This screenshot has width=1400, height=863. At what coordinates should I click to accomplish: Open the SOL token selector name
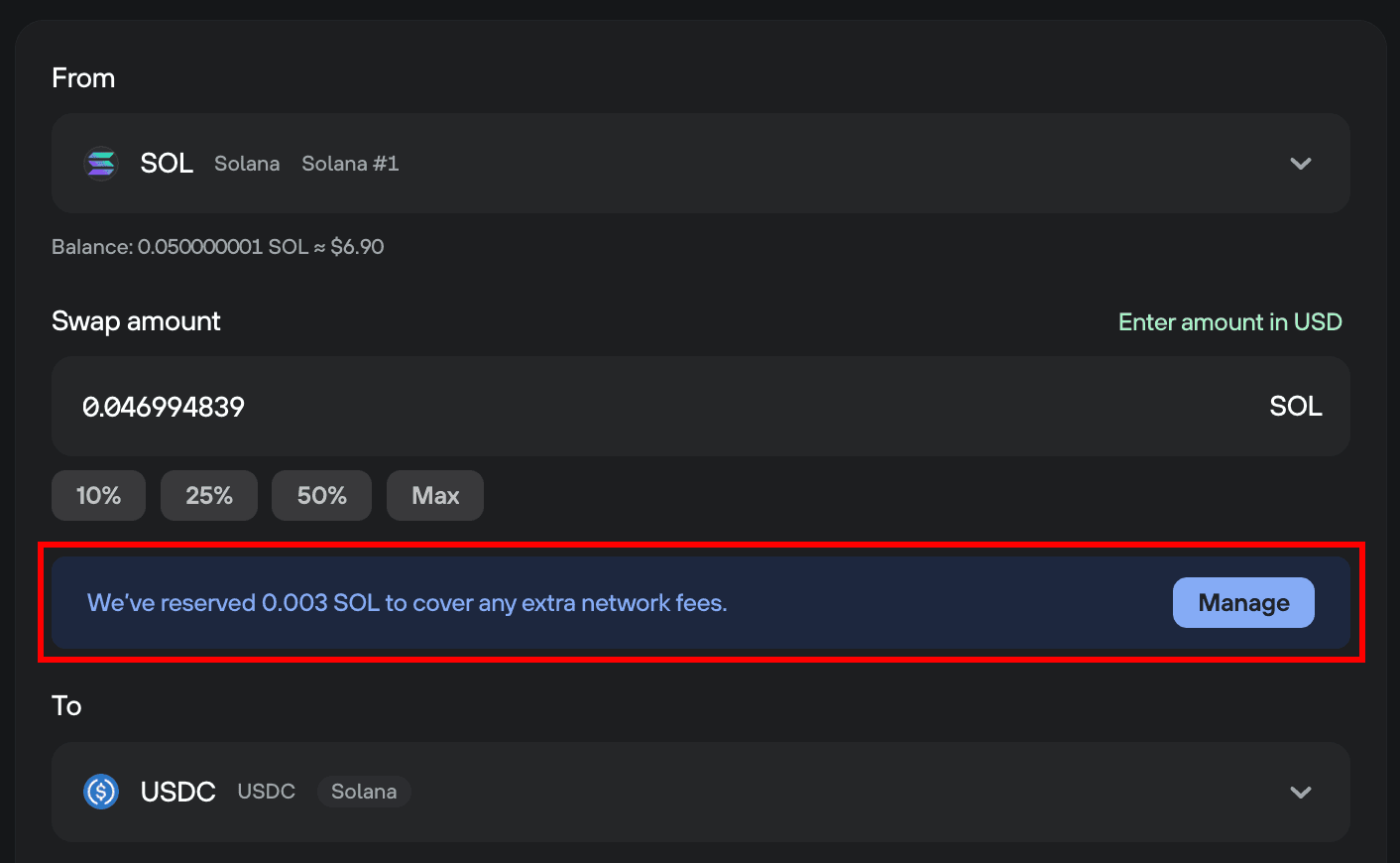tap(167, 164)
